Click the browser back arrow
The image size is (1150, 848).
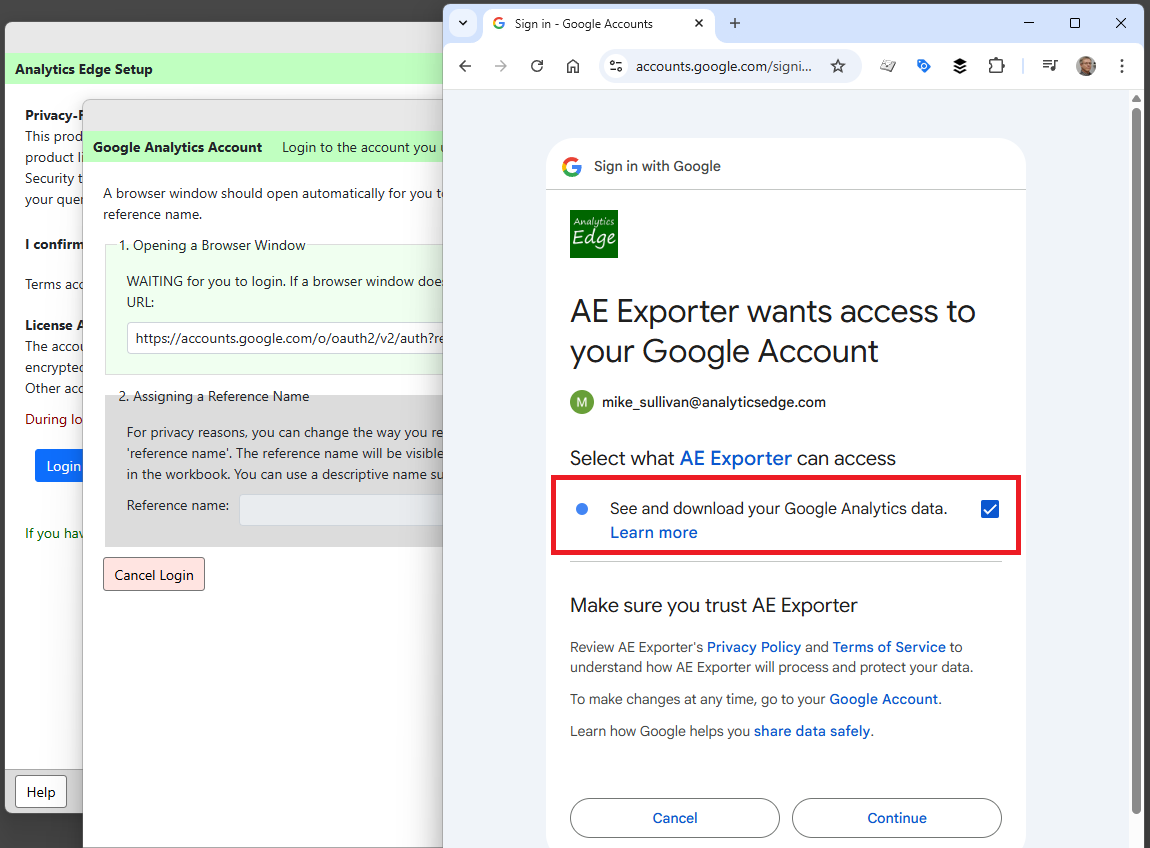click(465, 66)
